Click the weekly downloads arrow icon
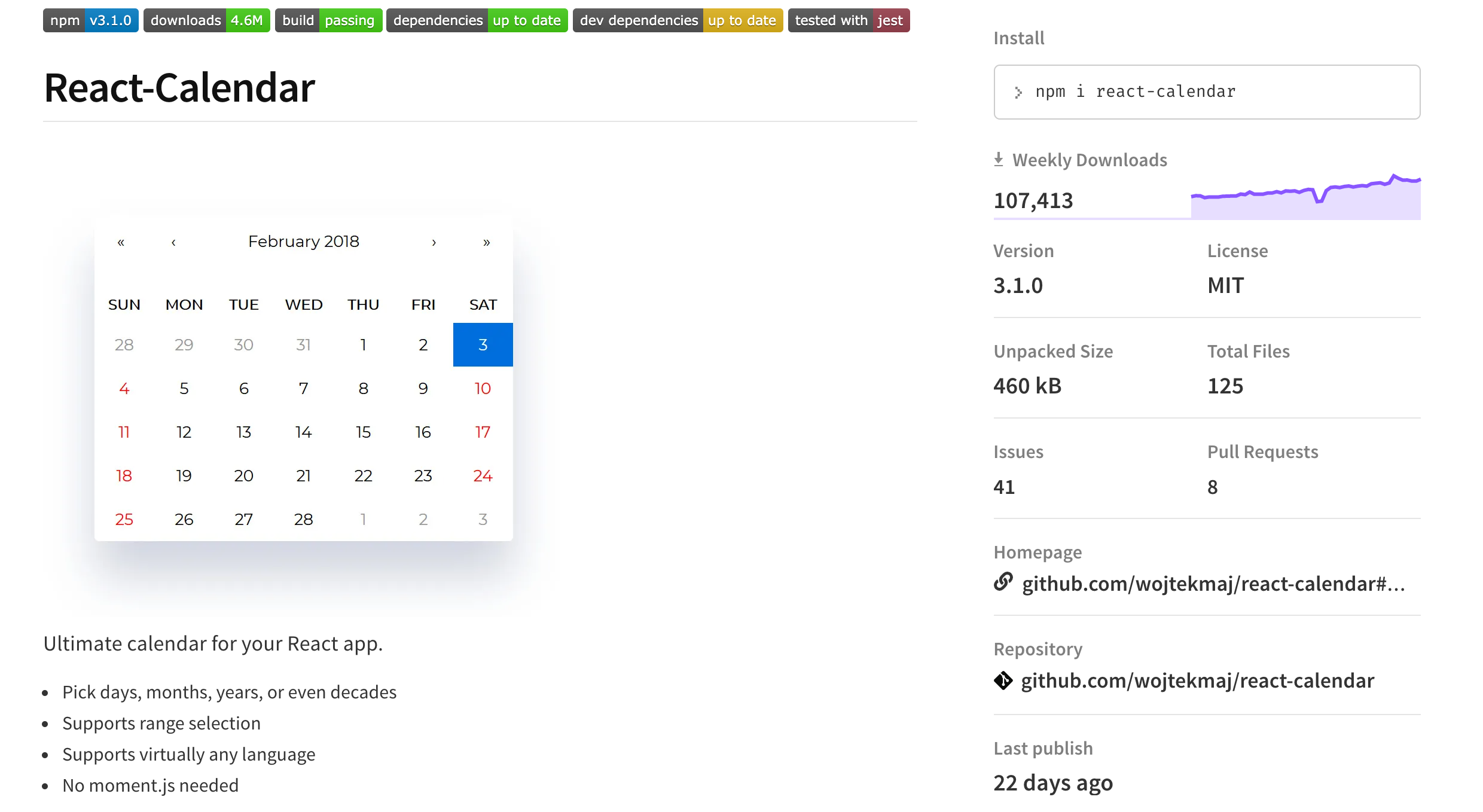This screenshot has width=1483, height=812. tap(999, 160)
